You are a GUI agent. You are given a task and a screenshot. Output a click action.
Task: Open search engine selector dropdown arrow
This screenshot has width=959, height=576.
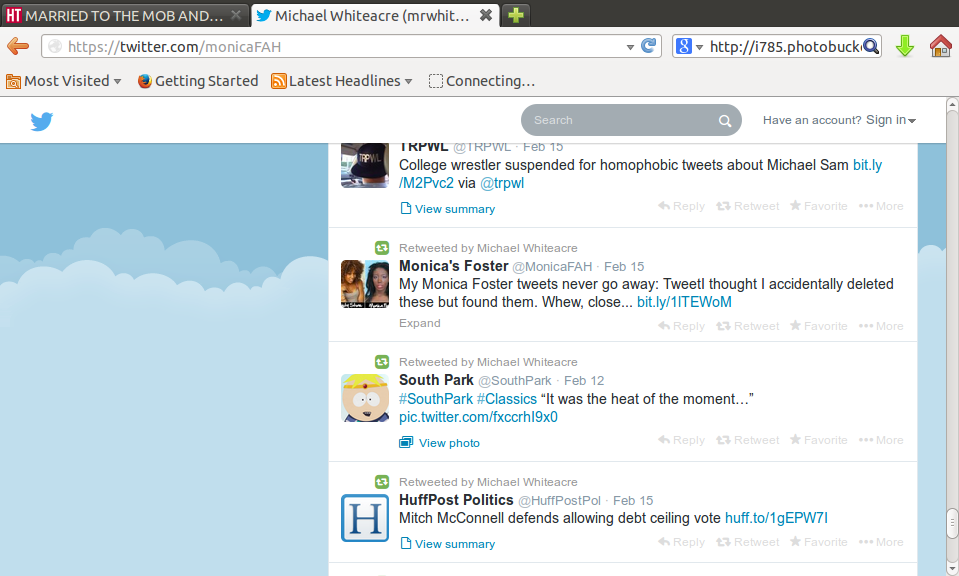point(699,47)
